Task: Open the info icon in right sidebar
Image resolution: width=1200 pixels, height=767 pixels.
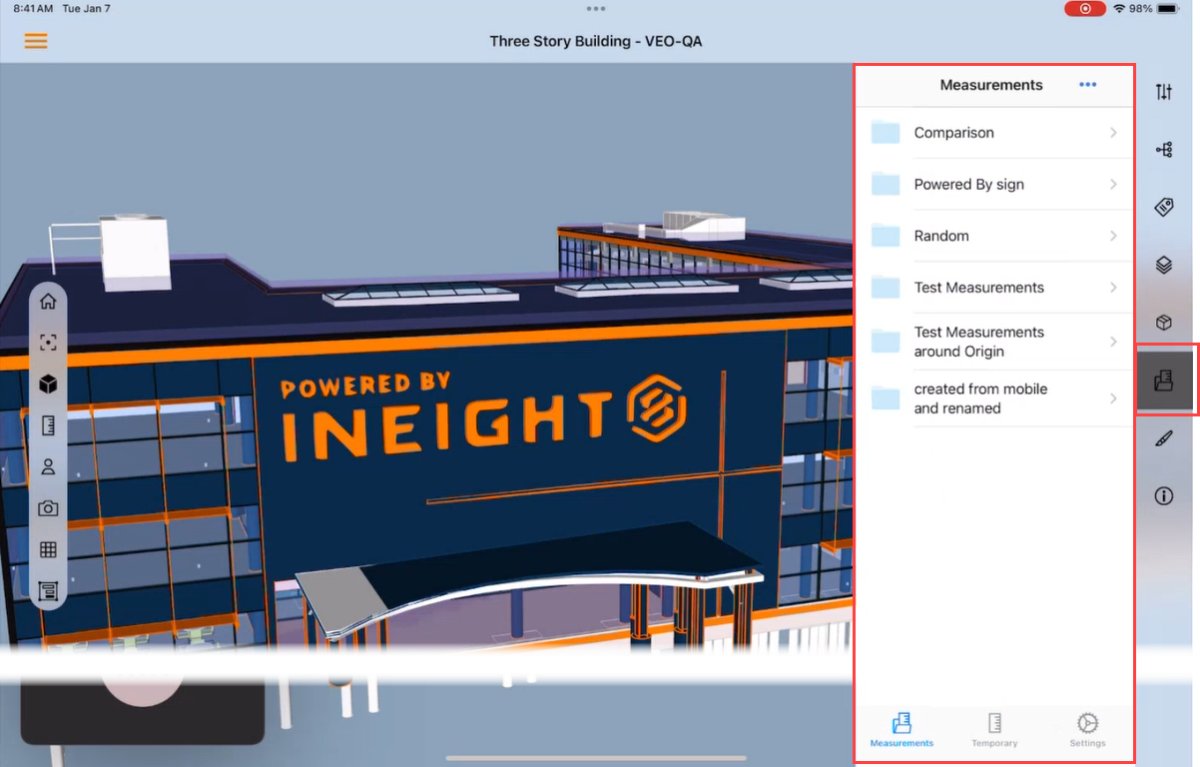Action: [x=1164, y=496]
